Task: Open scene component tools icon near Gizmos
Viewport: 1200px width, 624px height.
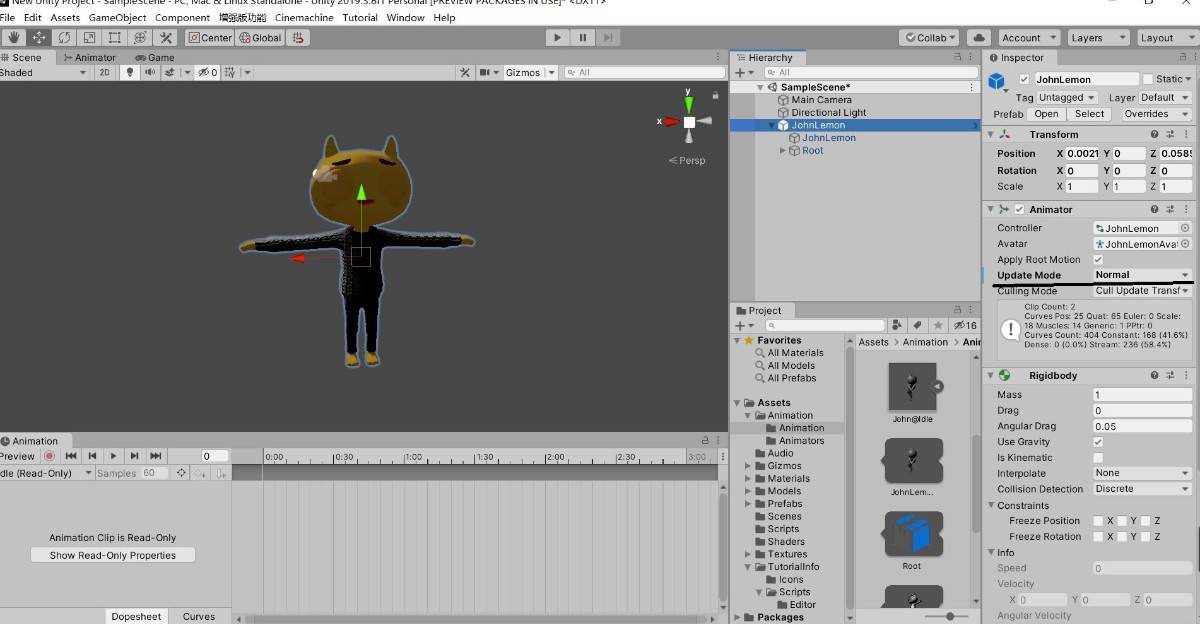Action: 465,72
